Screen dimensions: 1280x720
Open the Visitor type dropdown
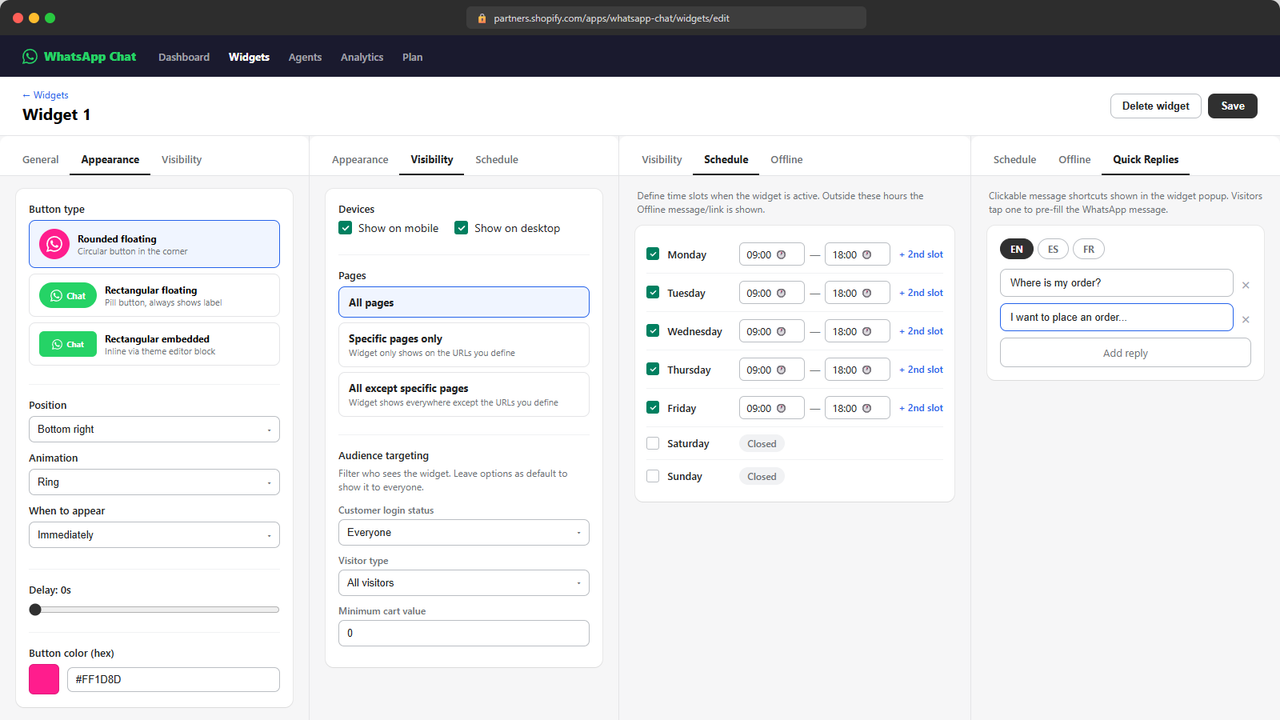(464, 583)
